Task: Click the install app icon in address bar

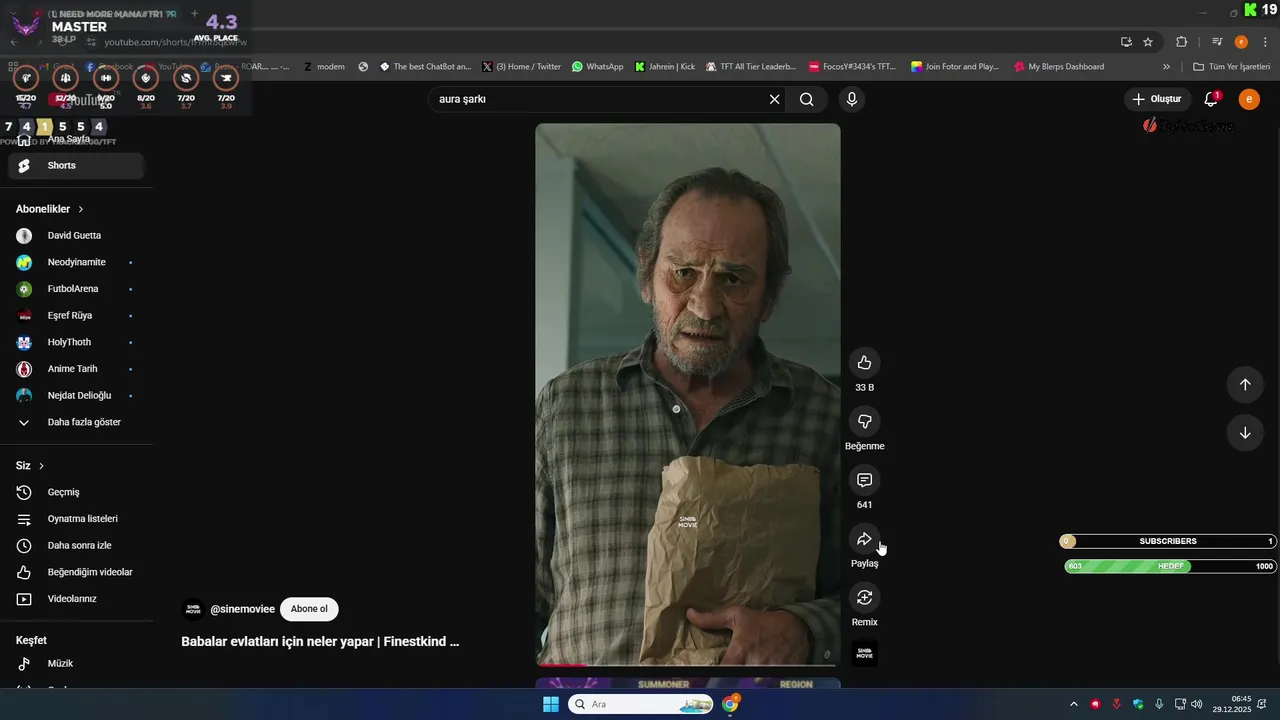Action: [1126, 42]
